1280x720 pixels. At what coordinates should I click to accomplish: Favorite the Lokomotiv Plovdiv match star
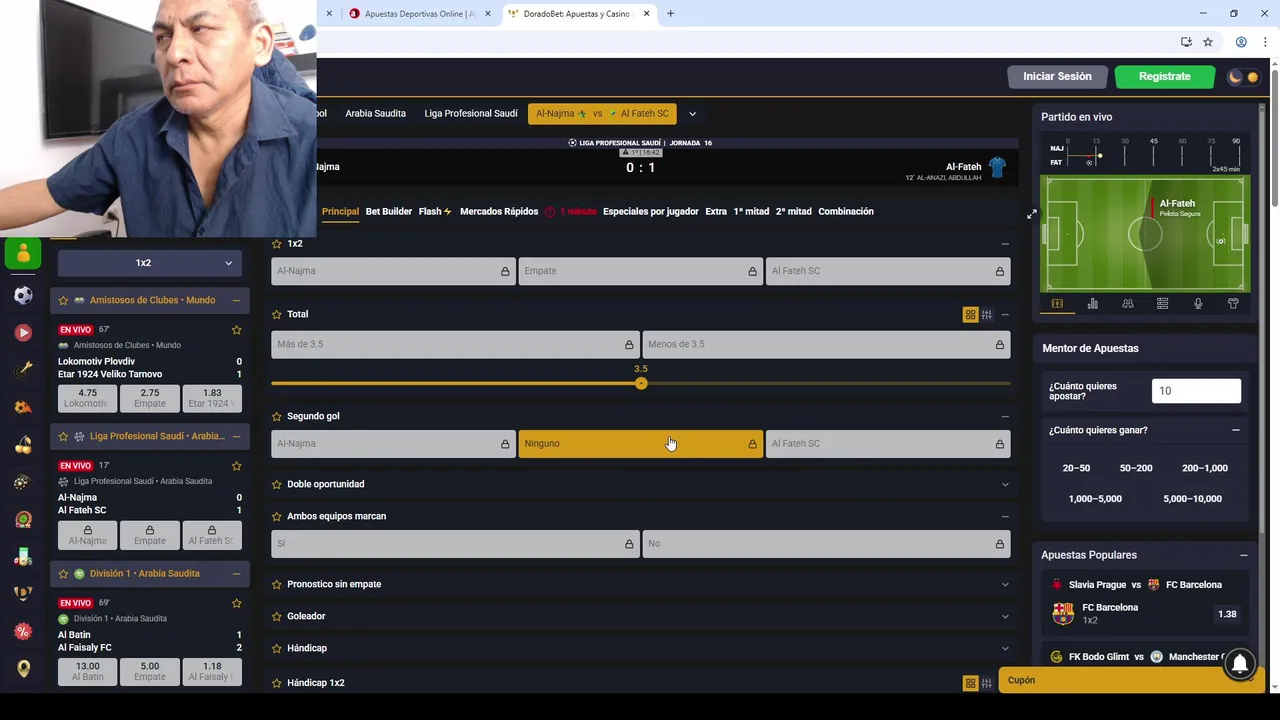(237, 329)
